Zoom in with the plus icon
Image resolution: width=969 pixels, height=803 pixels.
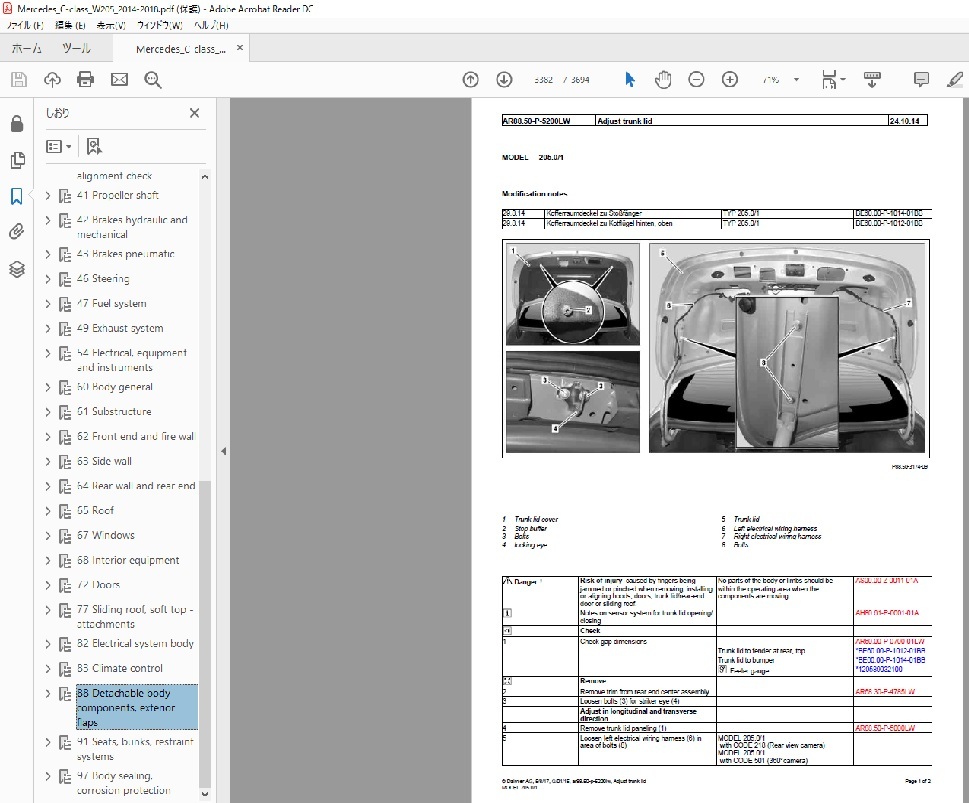[x=730, y=79]
